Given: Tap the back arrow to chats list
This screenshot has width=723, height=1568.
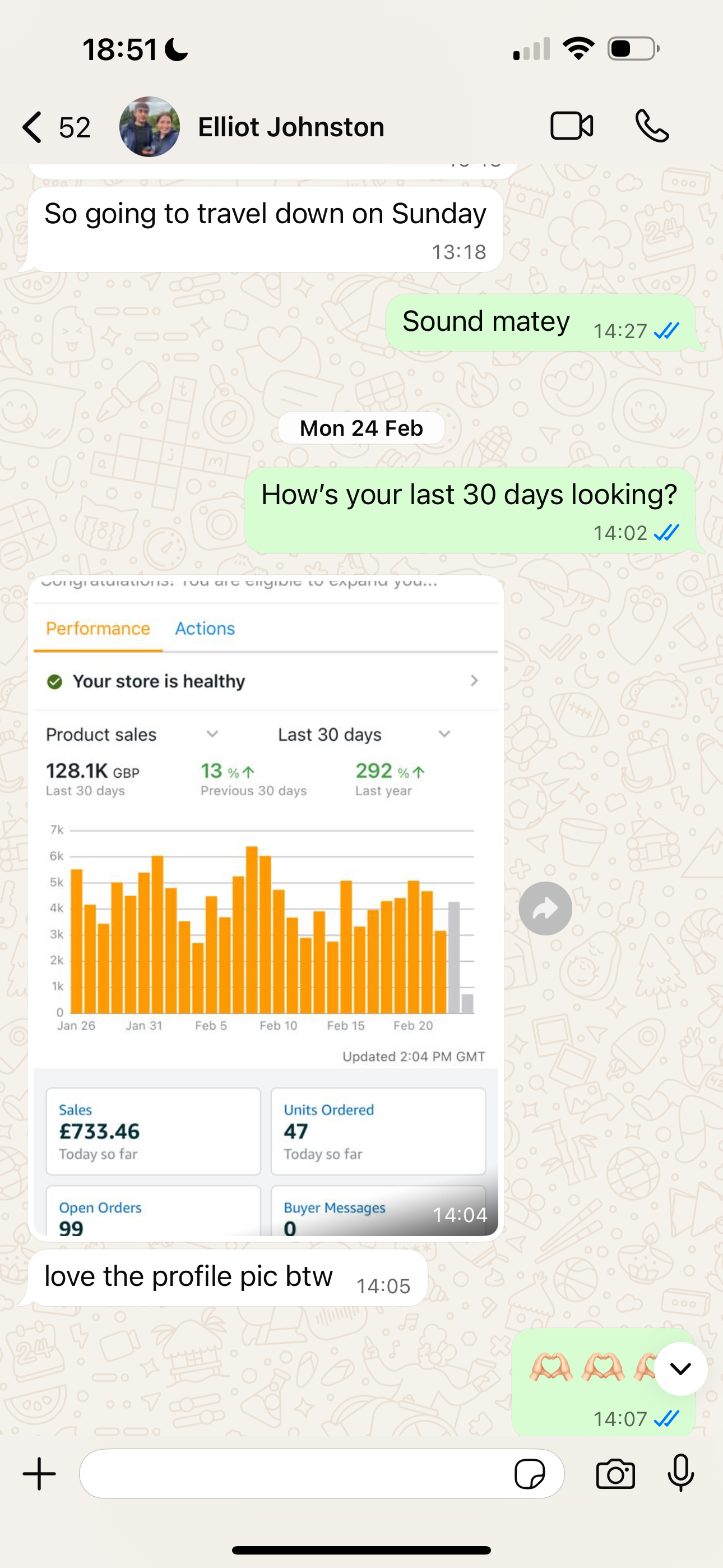Looking at the screenshot, I should click(x=33, y=127).
